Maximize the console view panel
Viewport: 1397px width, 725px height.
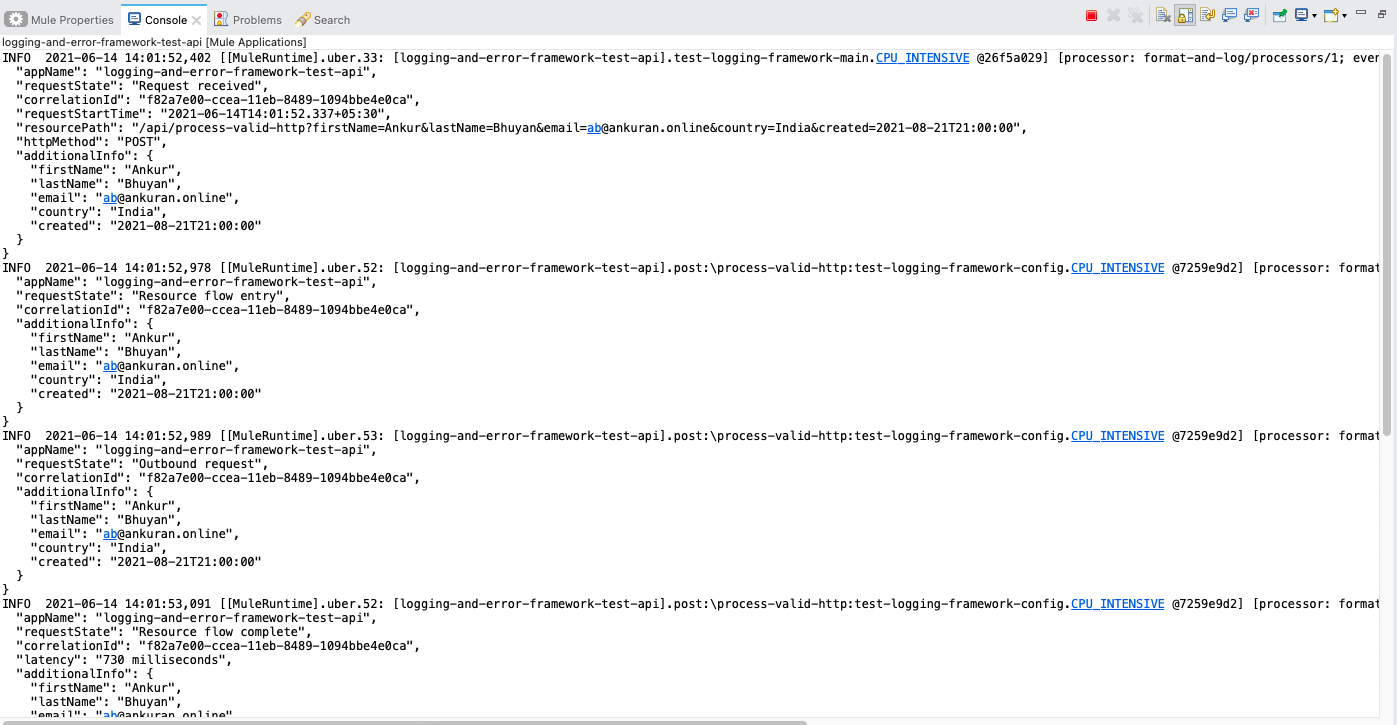[x=1382, y=15]
